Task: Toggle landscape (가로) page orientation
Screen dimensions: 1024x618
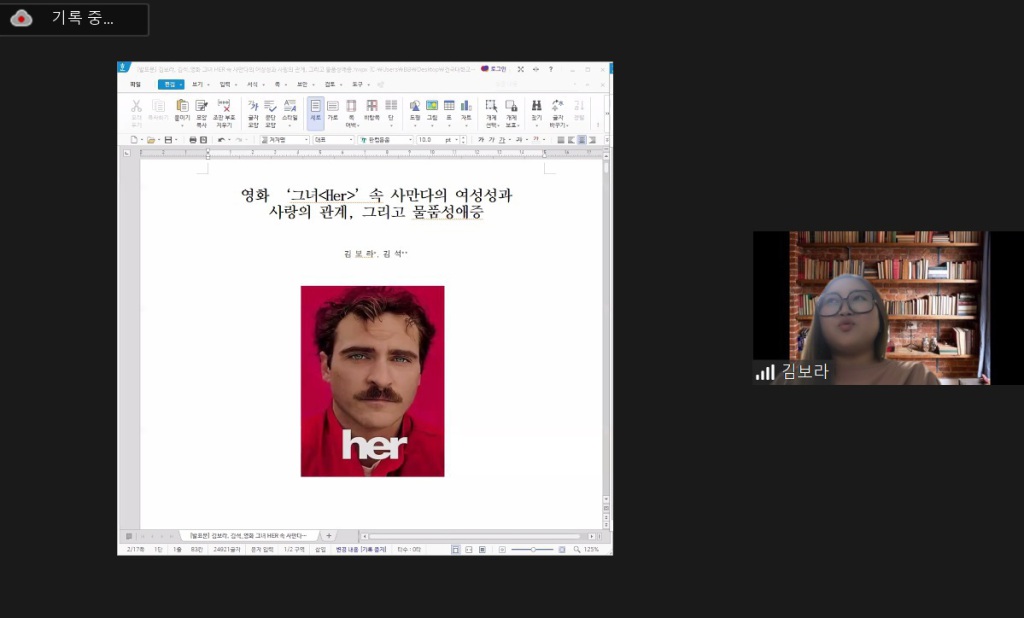Action: click(x=332, y=108)
